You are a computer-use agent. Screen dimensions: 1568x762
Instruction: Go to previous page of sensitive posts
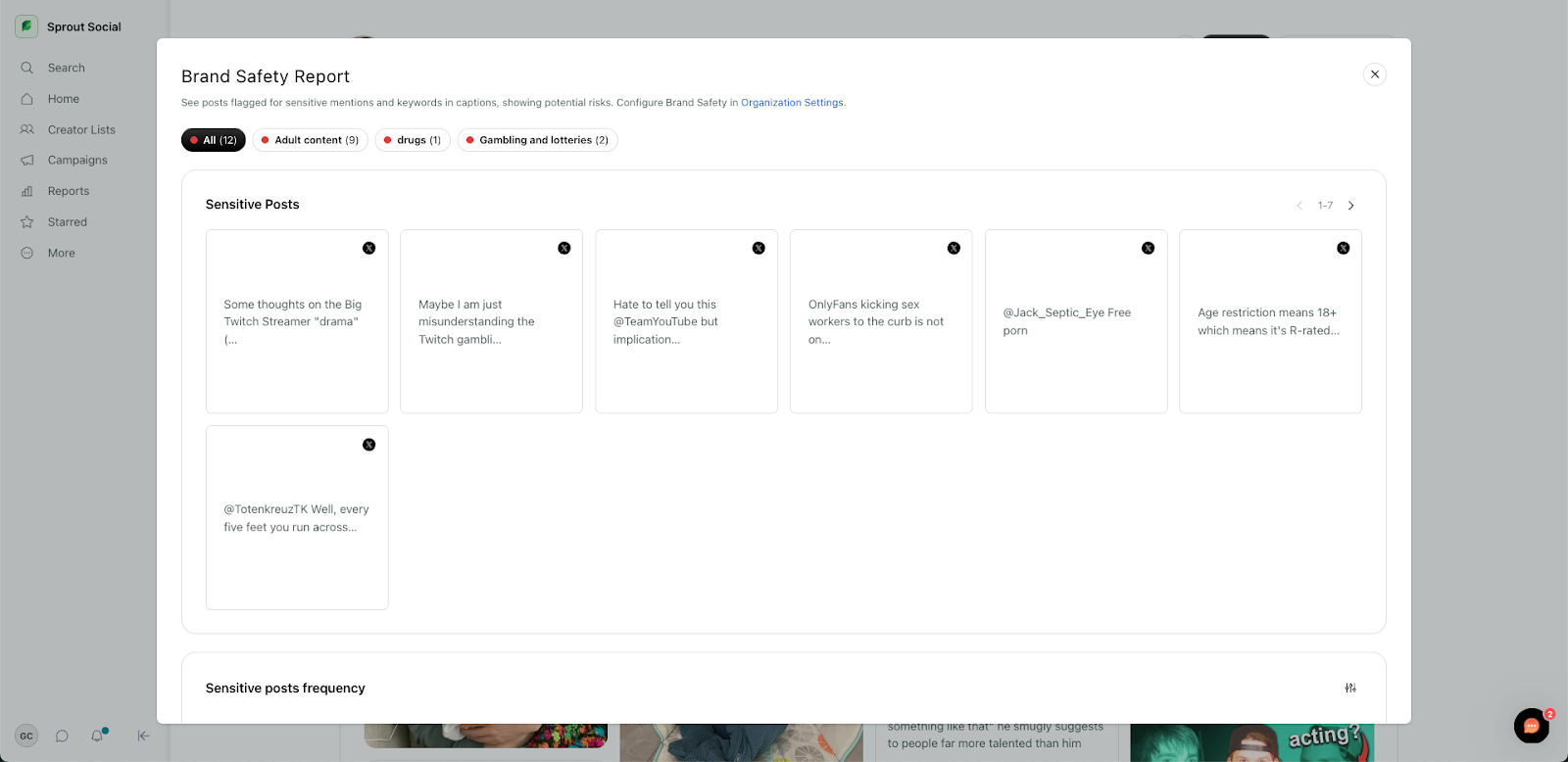pyautogui.click(x=1299, y=206)
